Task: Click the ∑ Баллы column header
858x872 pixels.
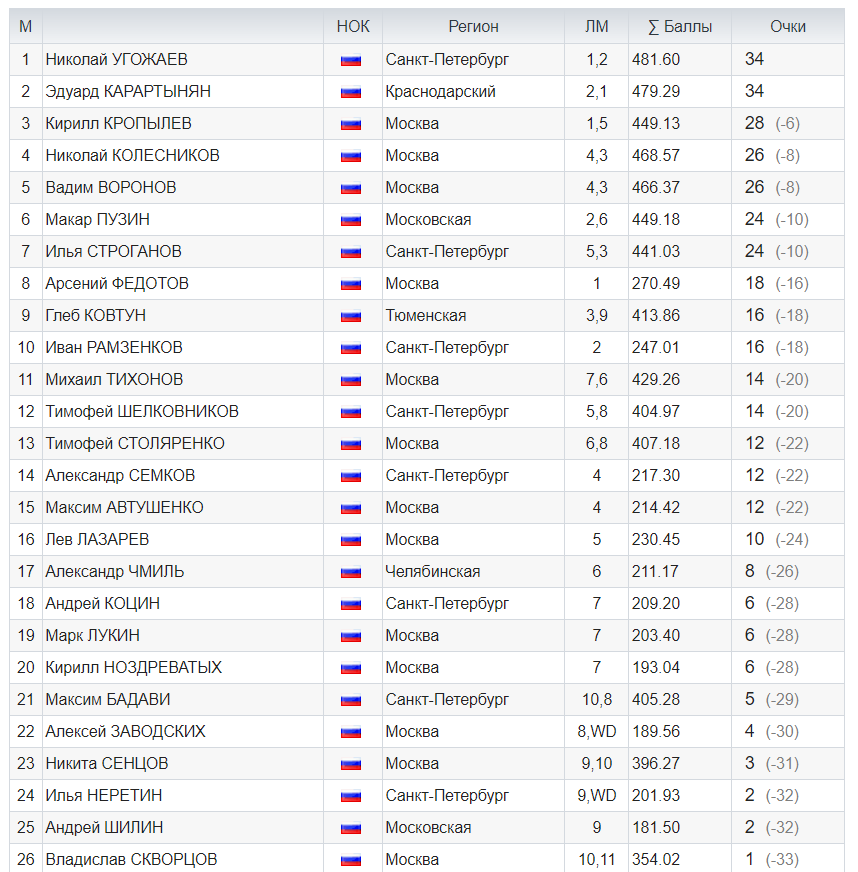Action: [679, 27]
